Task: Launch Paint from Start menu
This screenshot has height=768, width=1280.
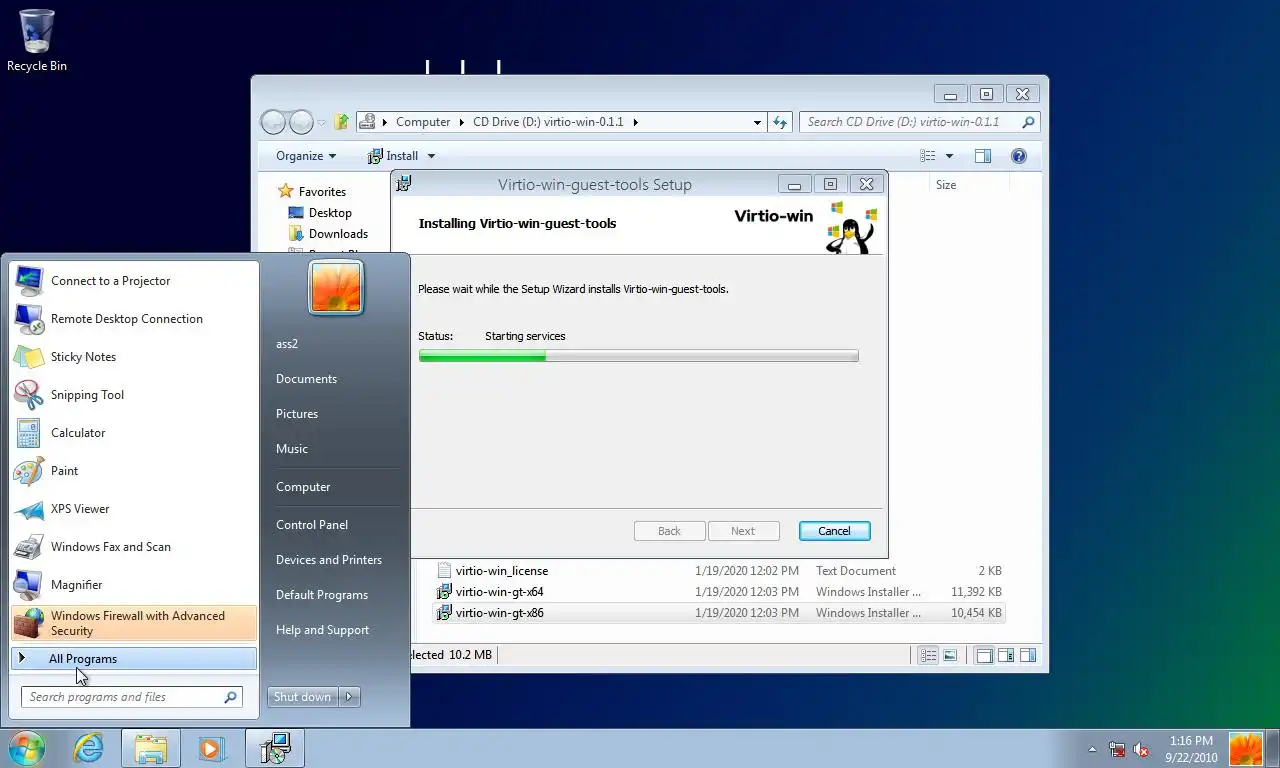Action: [134, 471]
